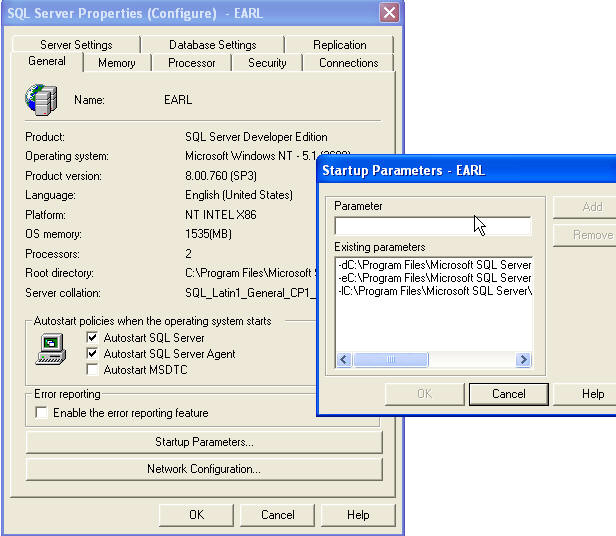Click the product value SQL Server Developer Edition

click(x=256, y=137)
